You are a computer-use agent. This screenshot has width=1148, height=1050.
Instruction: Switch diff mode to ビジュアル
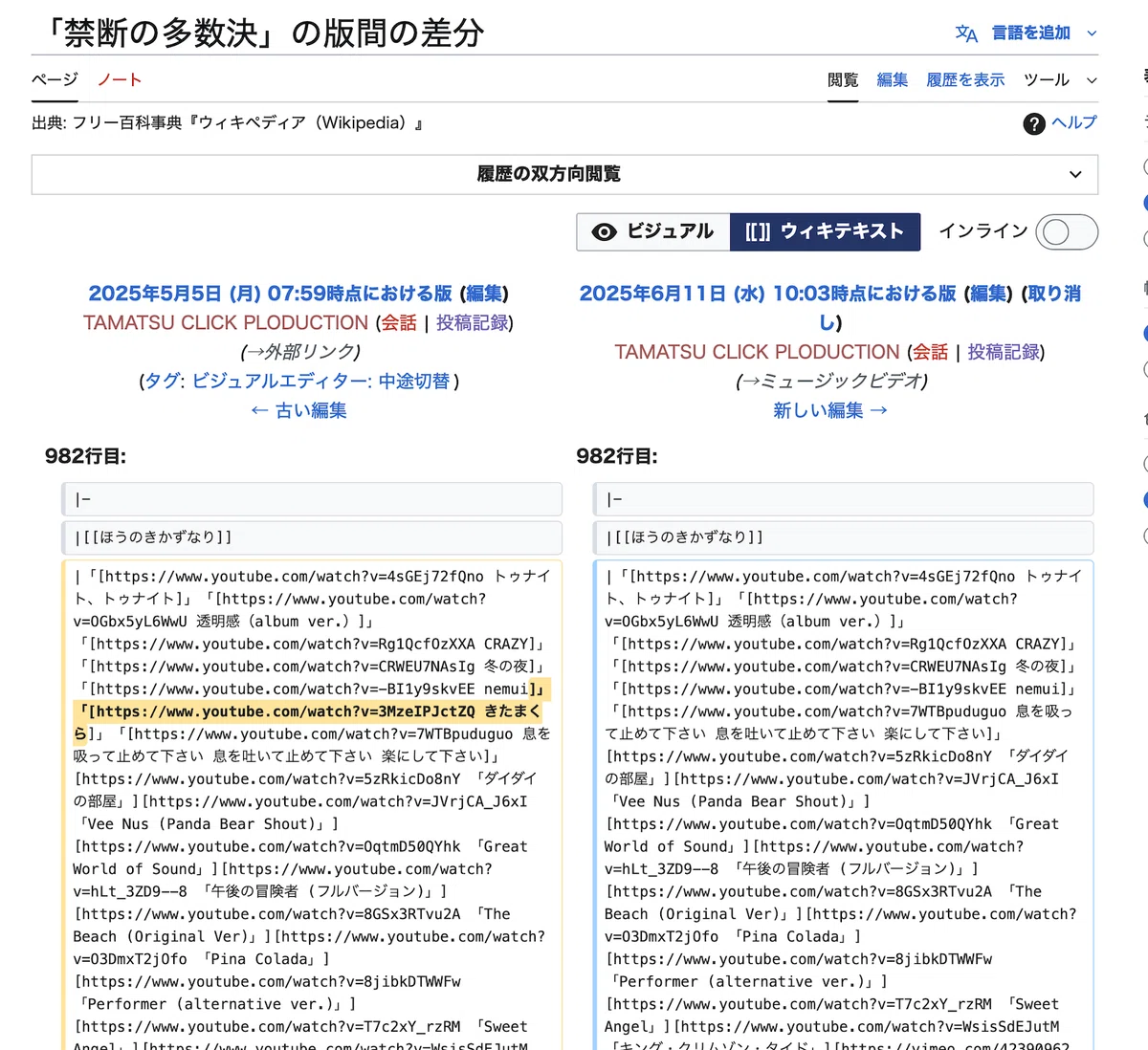tap(653, 231)
